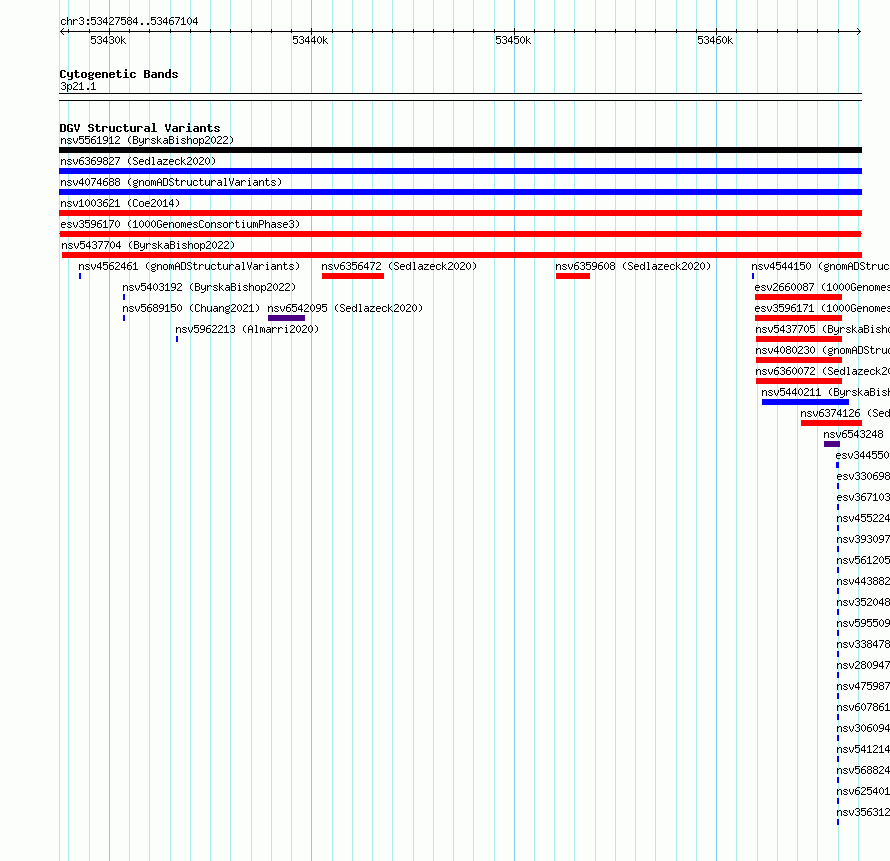Open the label starting nsv356312
The height and width of the screenshot is (861, 890).
click(863, 812)
